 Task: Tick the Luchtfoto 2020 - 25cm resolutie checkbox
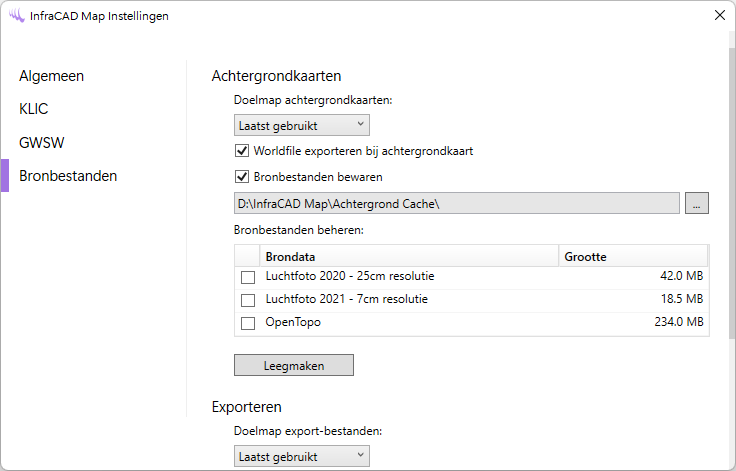click(248, 277)
